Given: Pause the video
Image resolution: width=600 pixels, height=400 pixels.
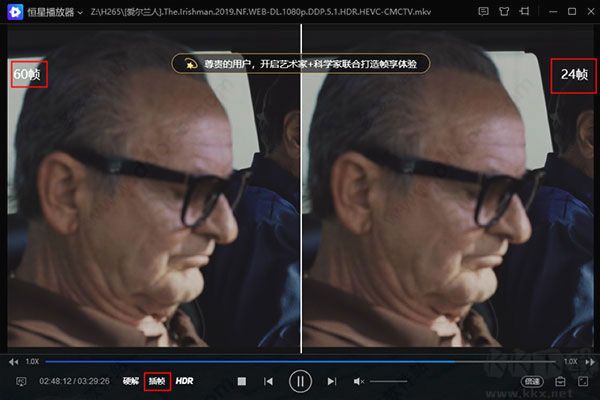Looking at the screenshot, I should coord(300,381).
